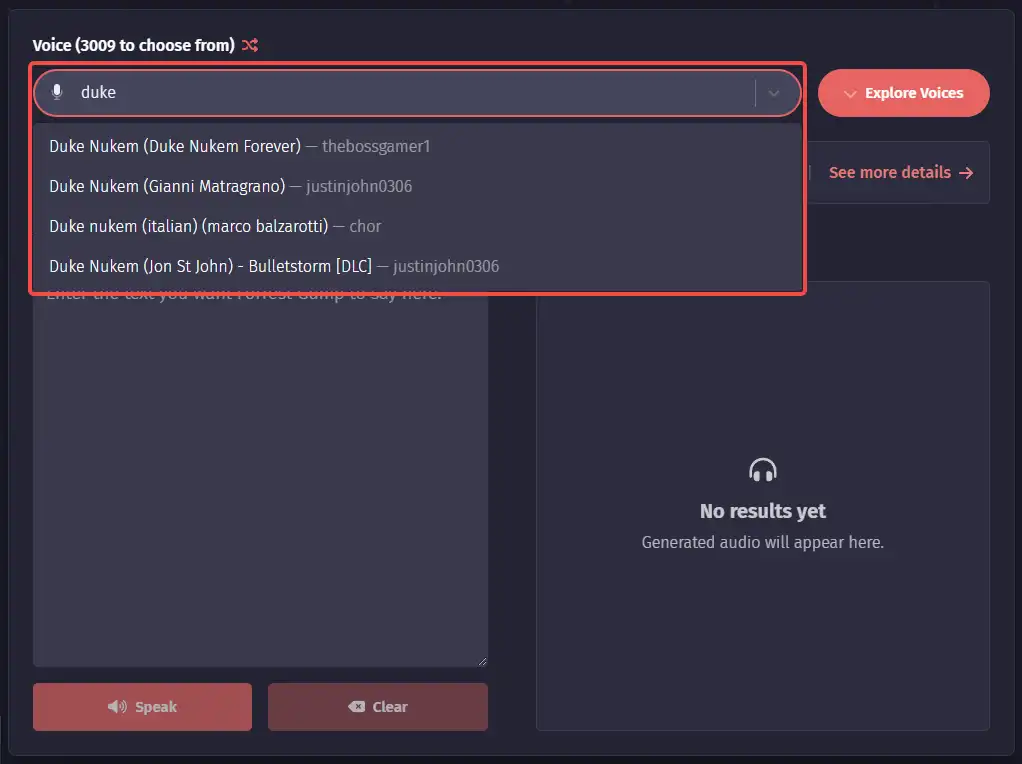
Task: Click the 'Voice (3009 to choose from)' label
Action: pyautogui.click(x=134, y=45)
